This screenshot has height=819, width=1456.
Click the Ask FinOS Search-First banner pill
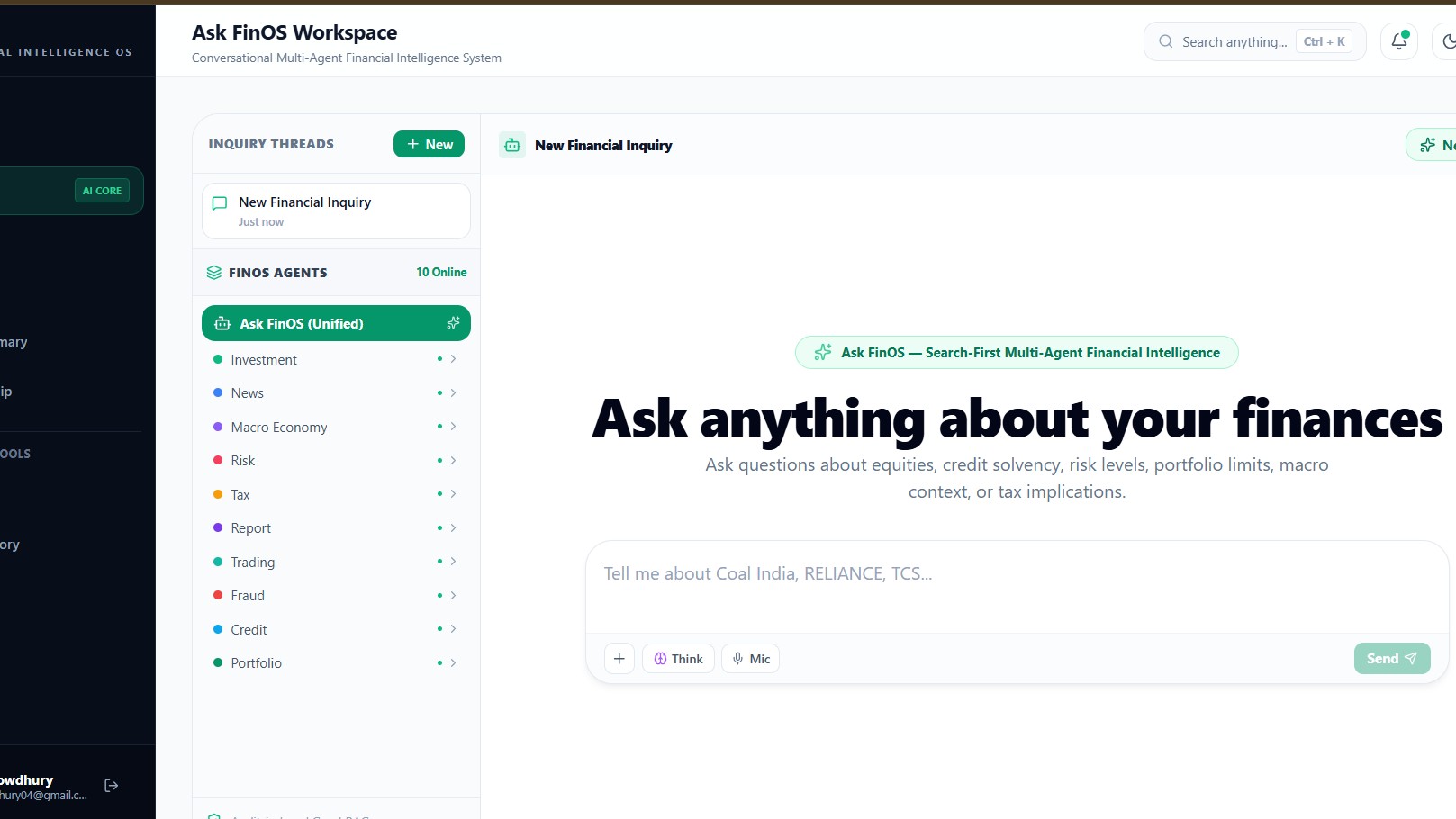pyautogui.click(x=1017, y=353)
